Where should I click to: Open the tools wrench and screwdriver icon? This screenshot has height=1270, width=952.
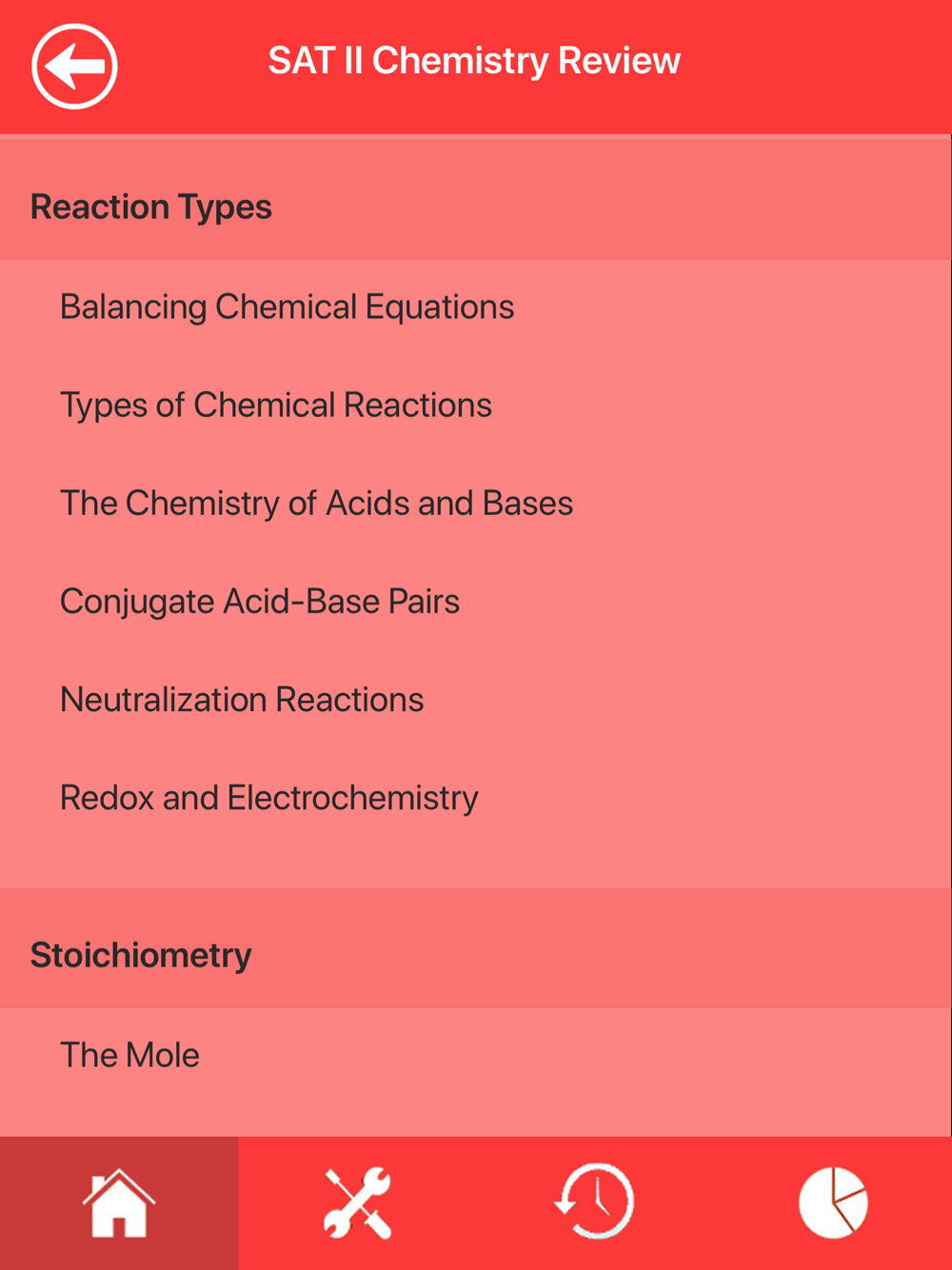click(357, 1203)
